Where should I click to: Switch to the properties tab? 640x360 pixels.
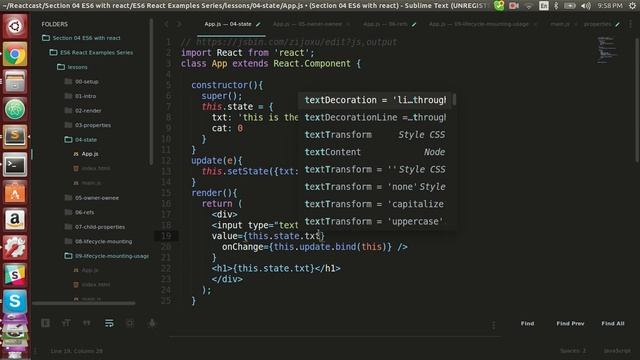pyautogui.click(x=601, y=24)
